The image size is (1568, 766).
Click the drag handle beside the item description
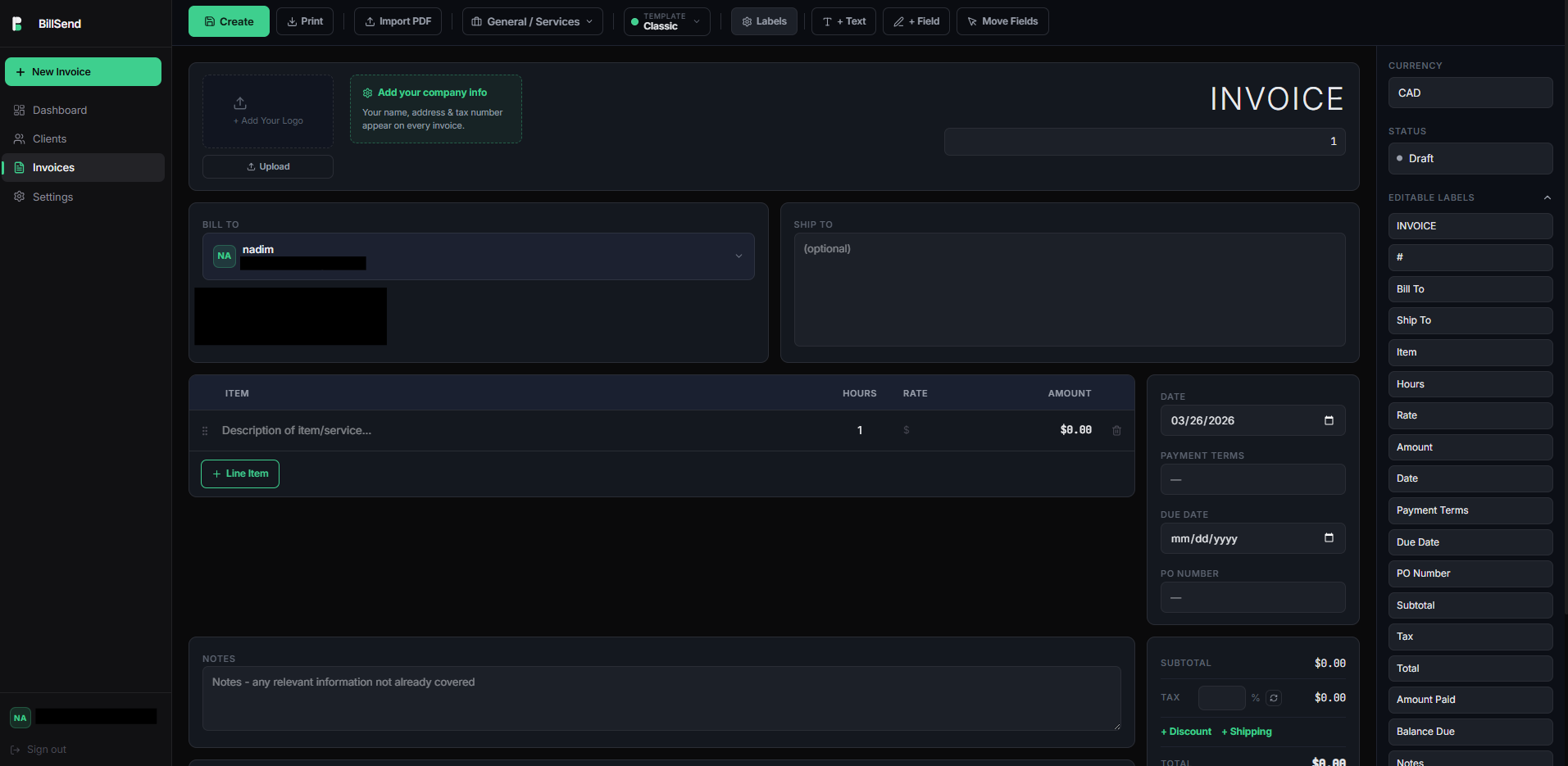pos(205,430)
